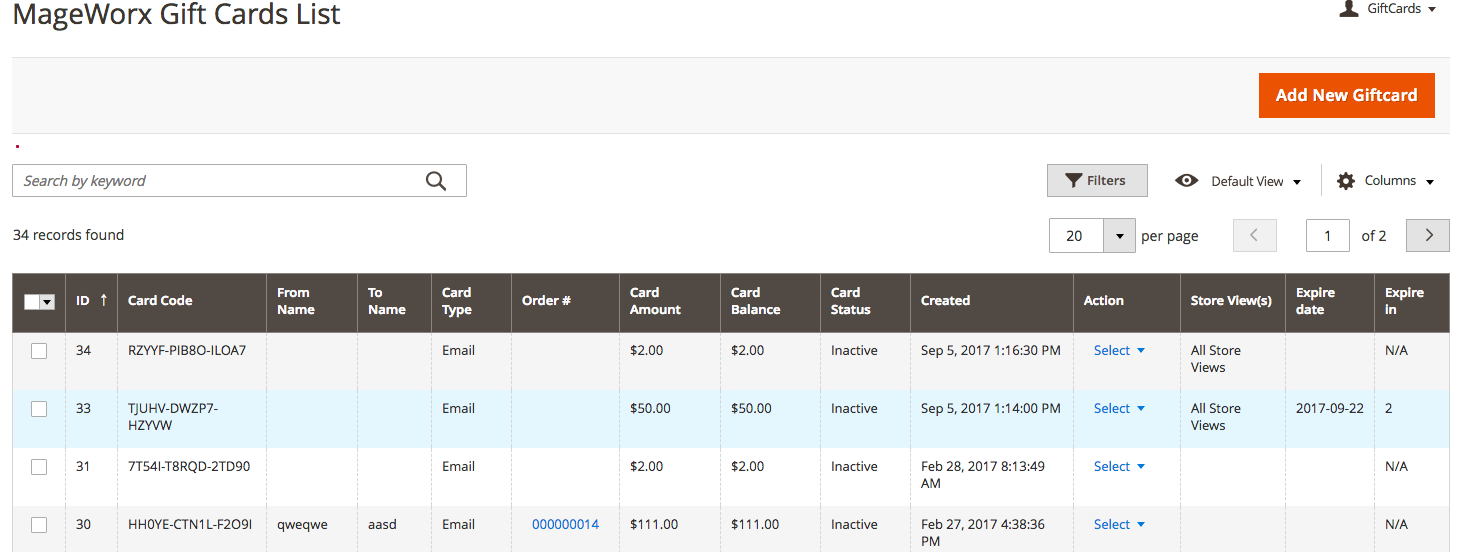Sort by Store View(s) column header
This screenshot has width=1463, height=552.
pos(1231,301)
